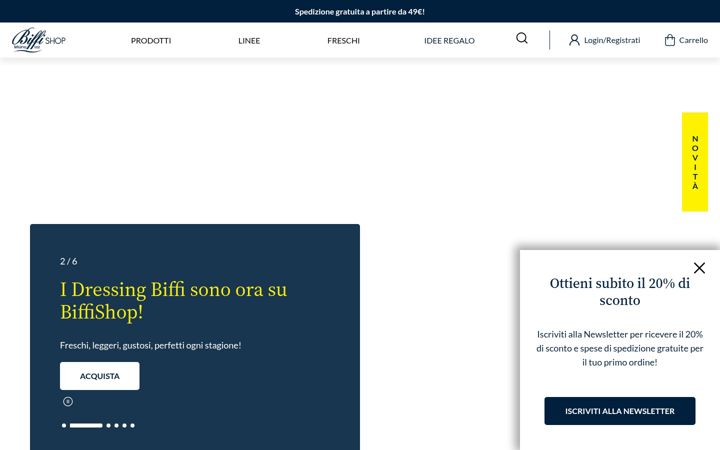Open the Linee menu
Screen dimensions: 720x450
click(249, 40)
